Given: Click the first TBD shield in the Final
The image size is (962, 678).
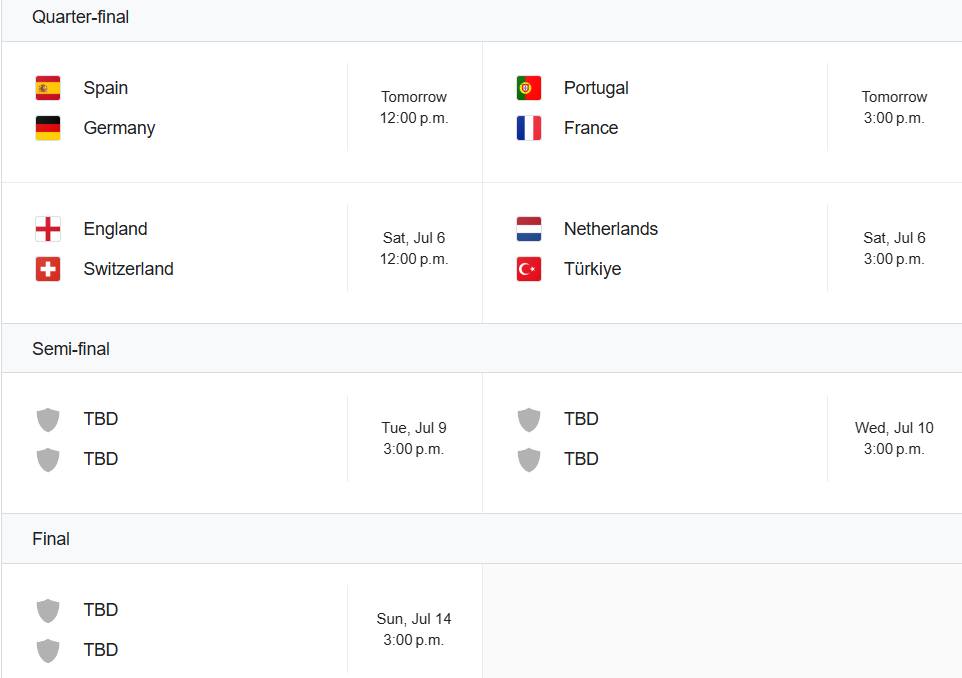Looking at the screenshot, I should click(48, 611).
